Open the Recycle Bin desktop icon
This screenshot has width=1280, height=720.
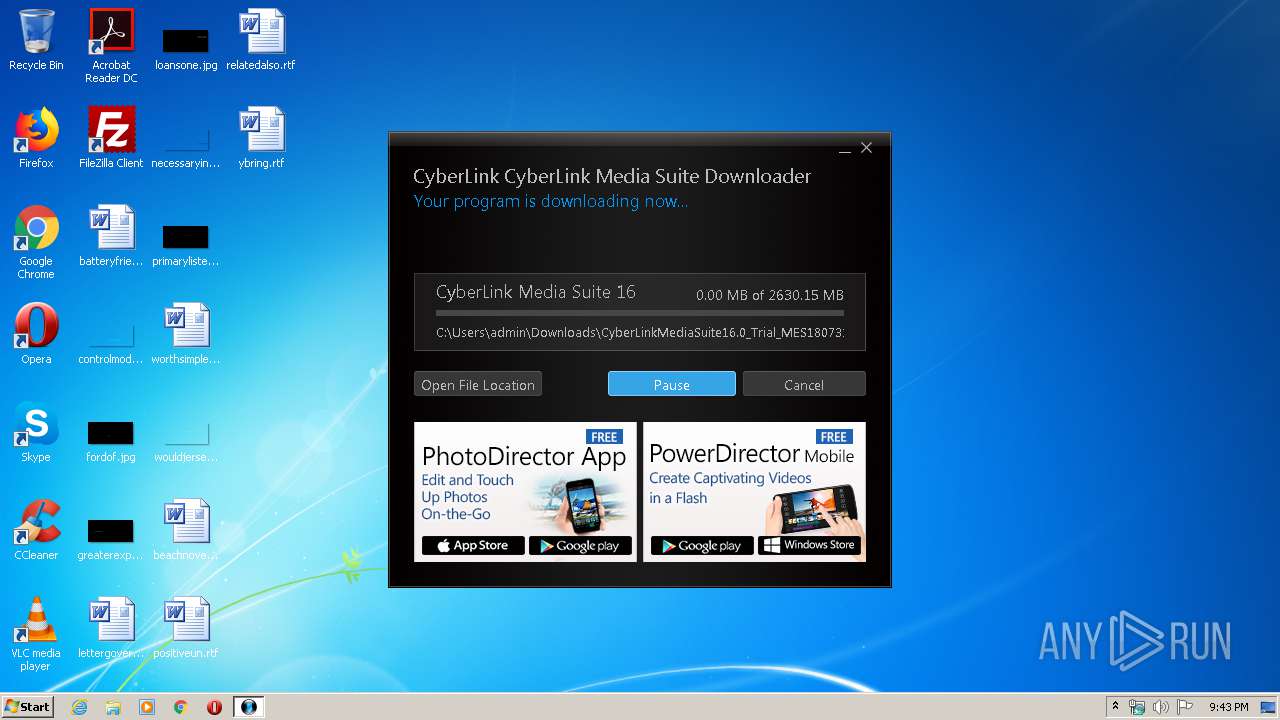(x=36, y=41)
